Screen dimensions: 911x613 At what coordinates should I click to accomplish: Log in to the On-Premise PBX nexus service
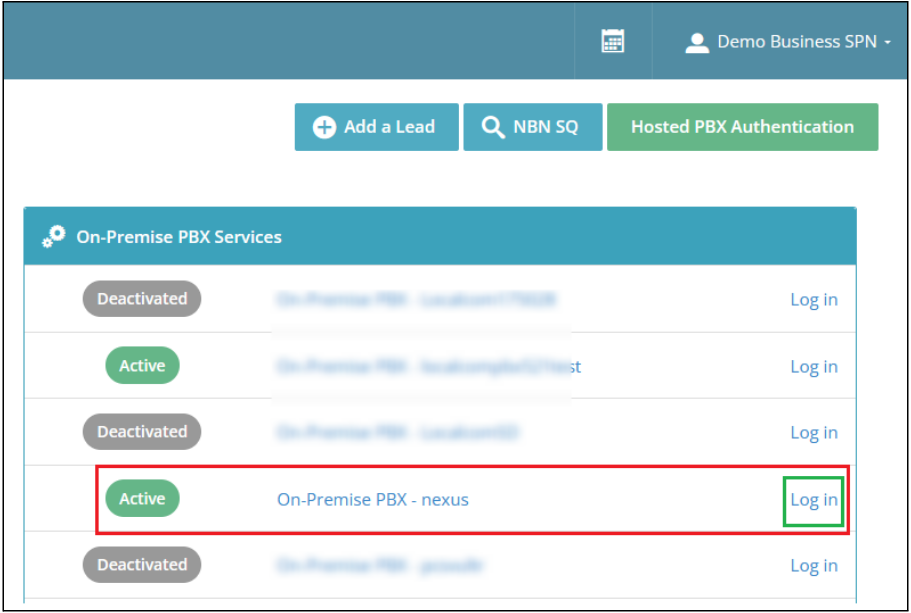(x=813, y=499)
